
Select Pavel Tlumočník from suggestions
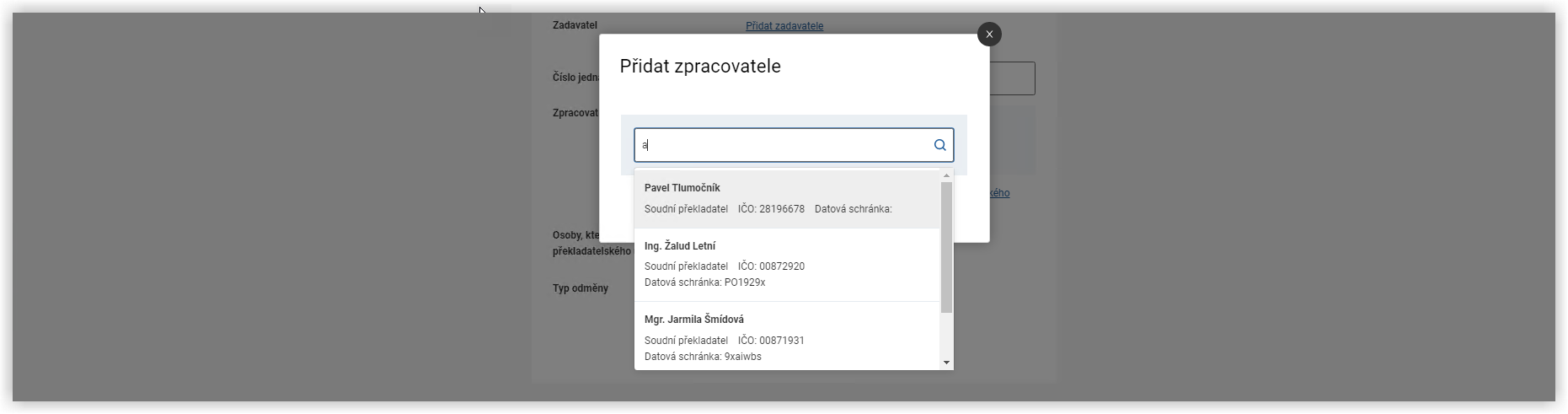click(787, 199)
